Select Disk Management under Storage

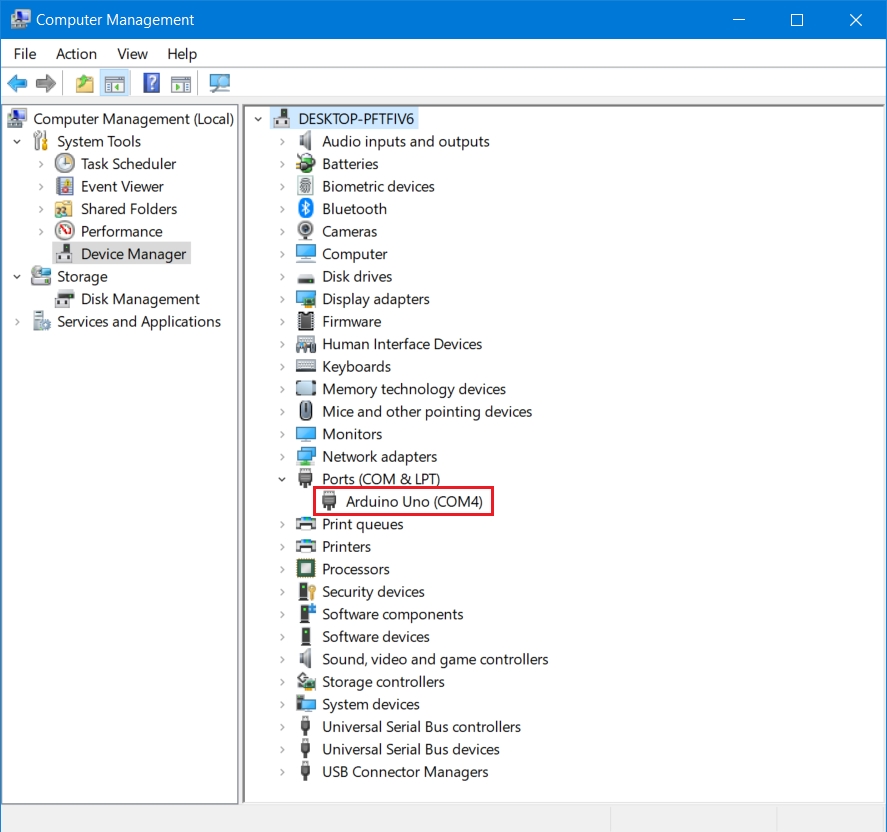[x=140, y=299]
